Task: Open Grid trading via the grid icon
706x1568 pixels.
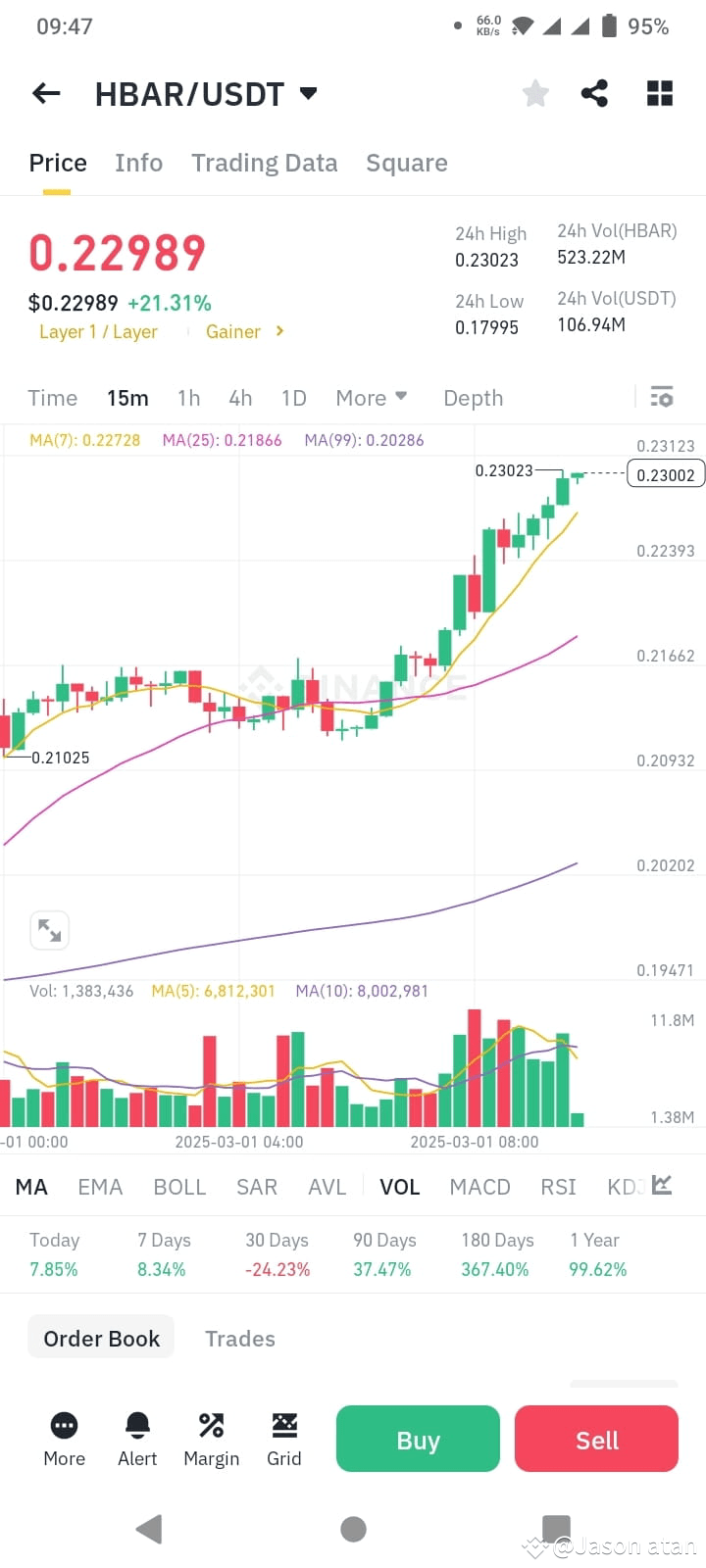Action: click(284, 1438)
